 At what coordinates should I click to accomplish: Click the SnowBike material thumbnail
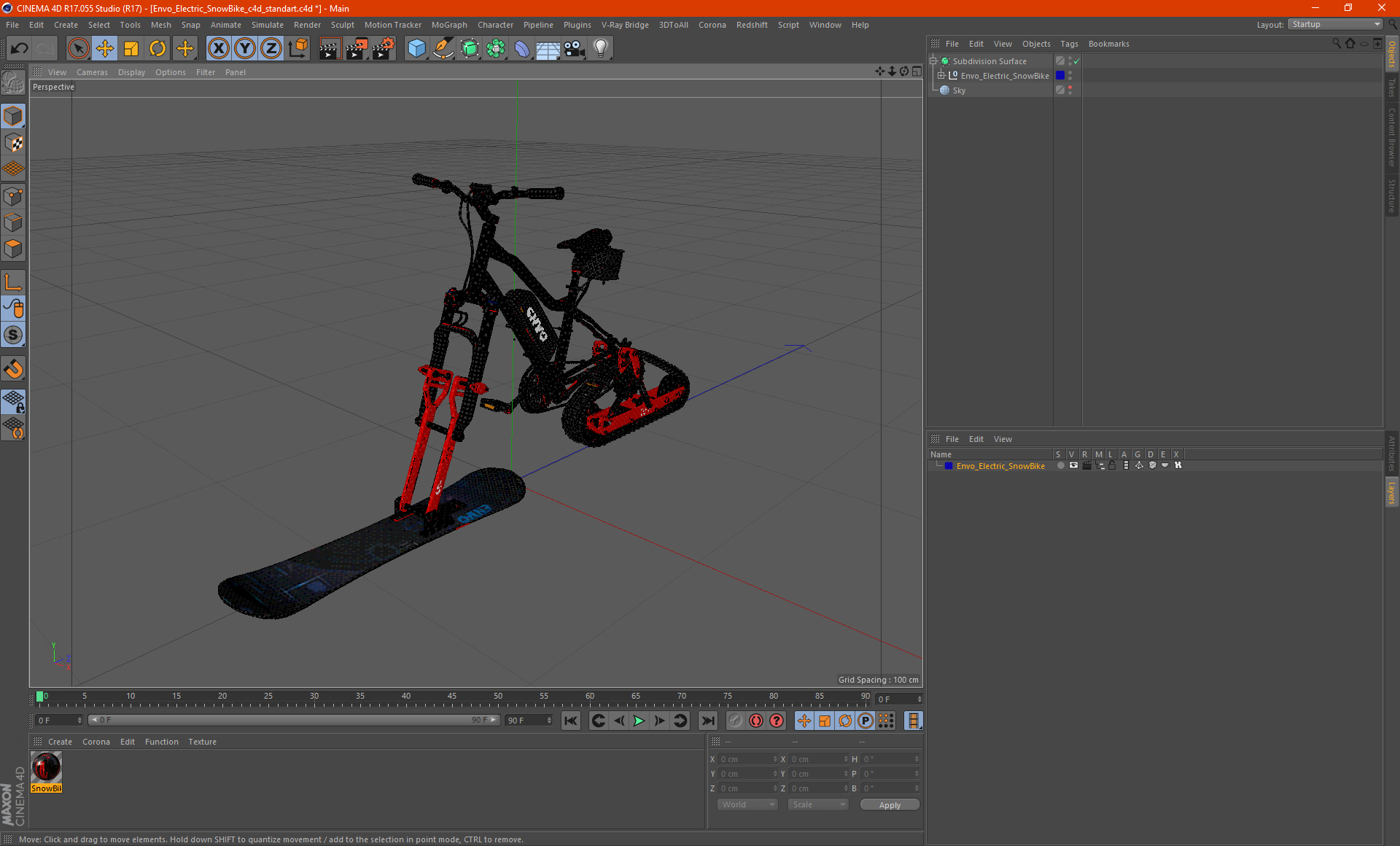pos(46,767)
